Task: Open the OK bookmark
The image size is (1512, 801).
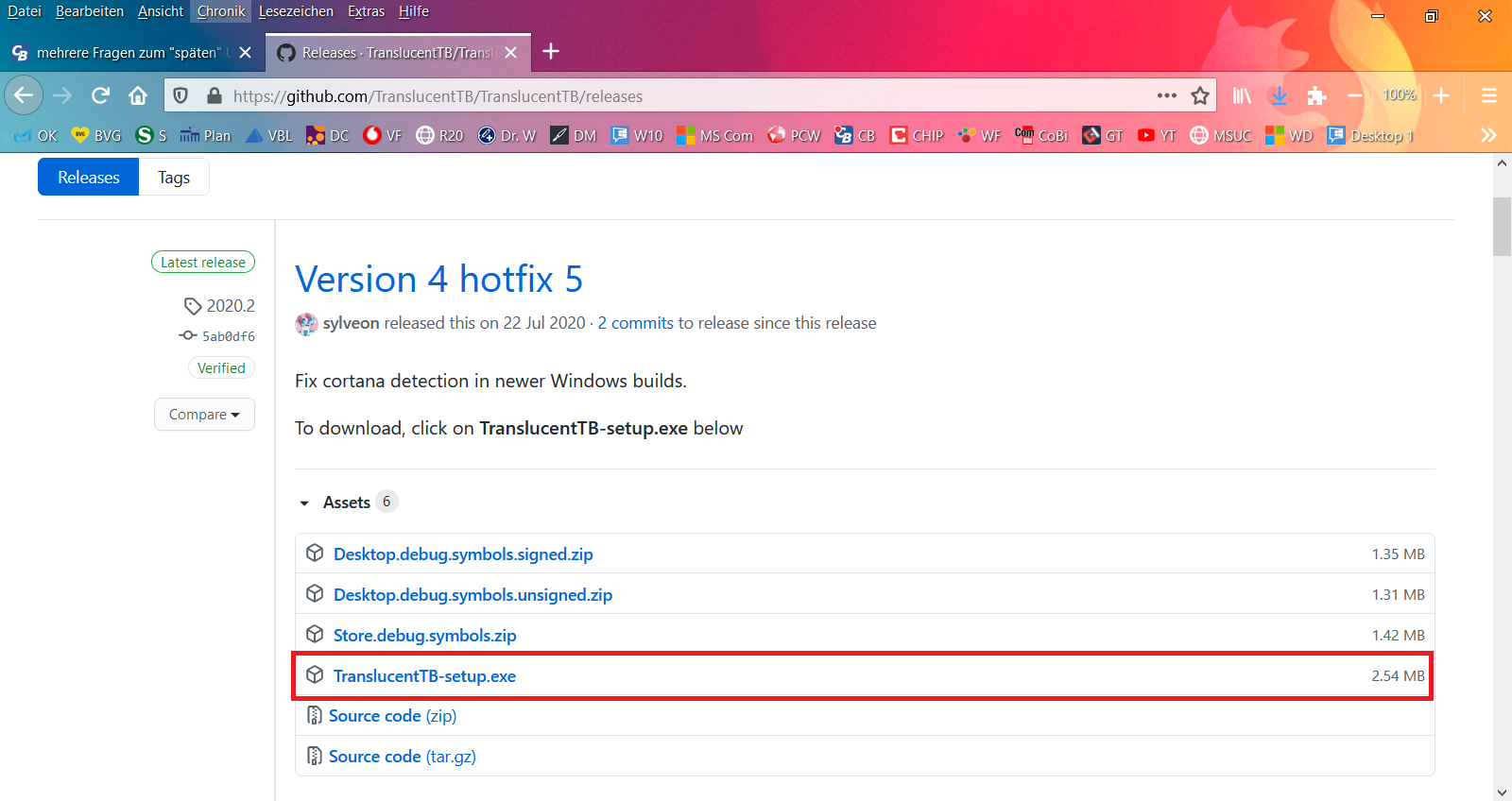Action: click(x=36, y=135)
